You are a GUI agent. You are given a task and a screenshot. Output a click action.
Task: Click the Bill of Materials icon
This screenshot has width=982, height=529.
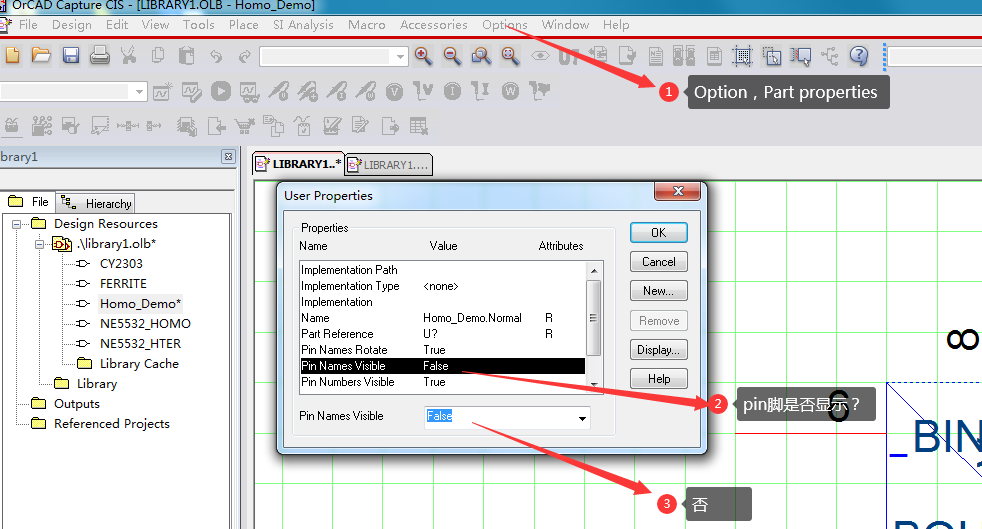click(x=714, y=56)
